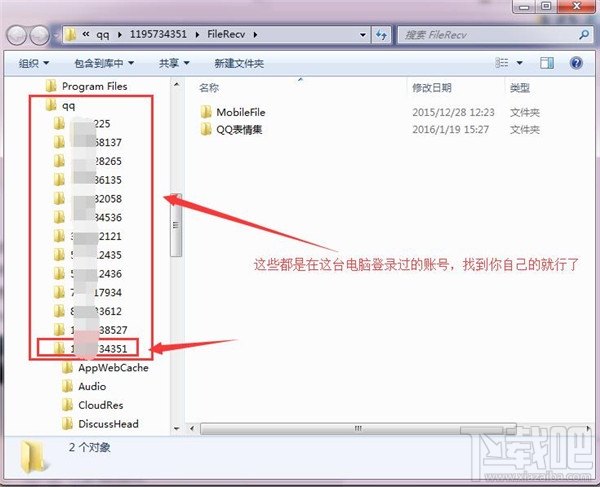Click qq in the address breadcrumb
Viewport: 600px width, 487px height.
click(x=103, y=35)
